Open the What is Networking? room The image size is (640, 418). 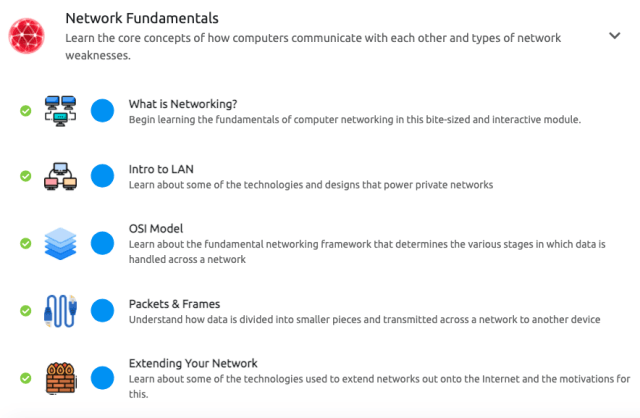(183, 104)
